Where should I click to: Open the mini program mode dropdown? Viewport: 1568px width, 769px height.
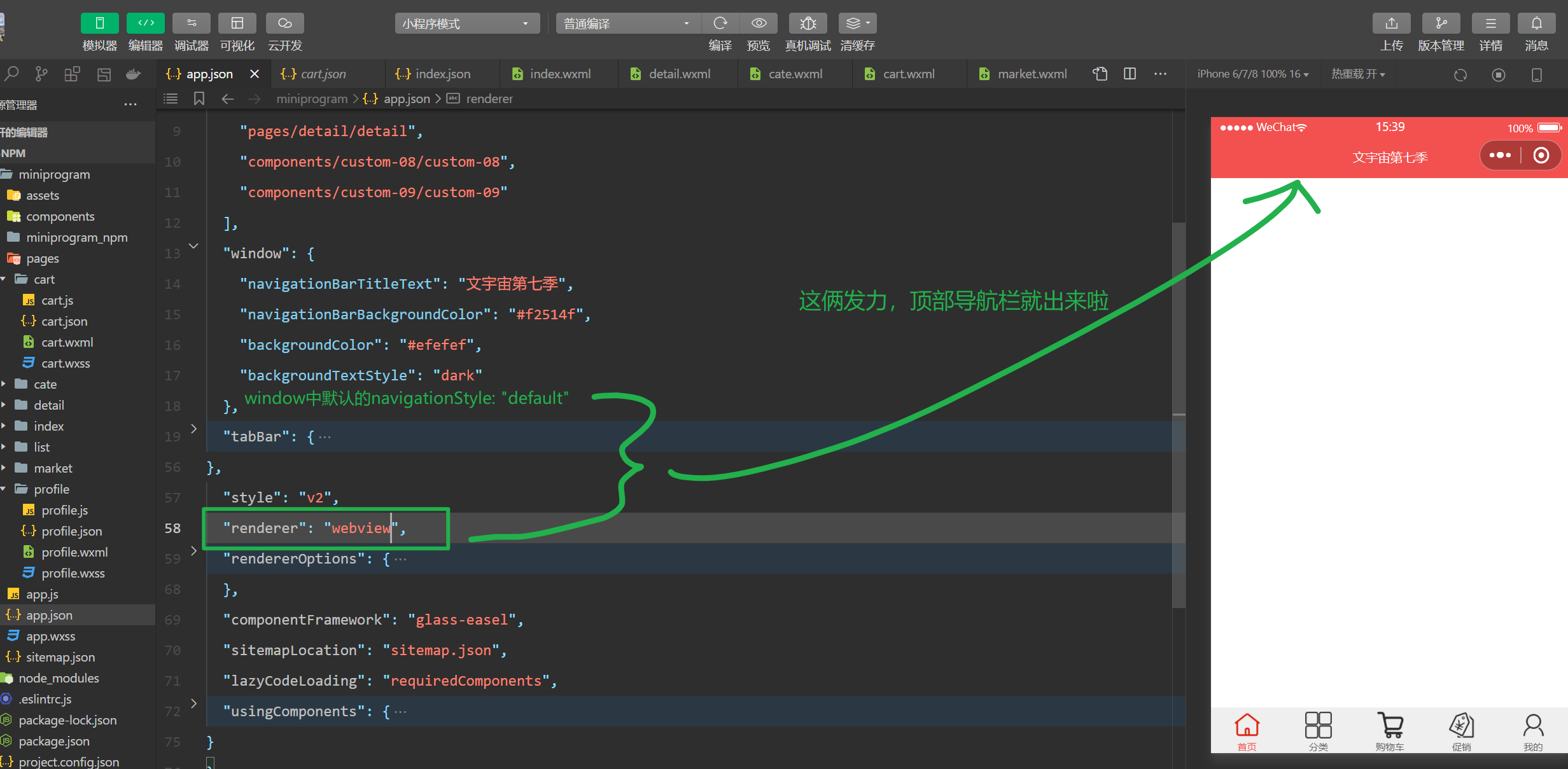coord(466,24)
